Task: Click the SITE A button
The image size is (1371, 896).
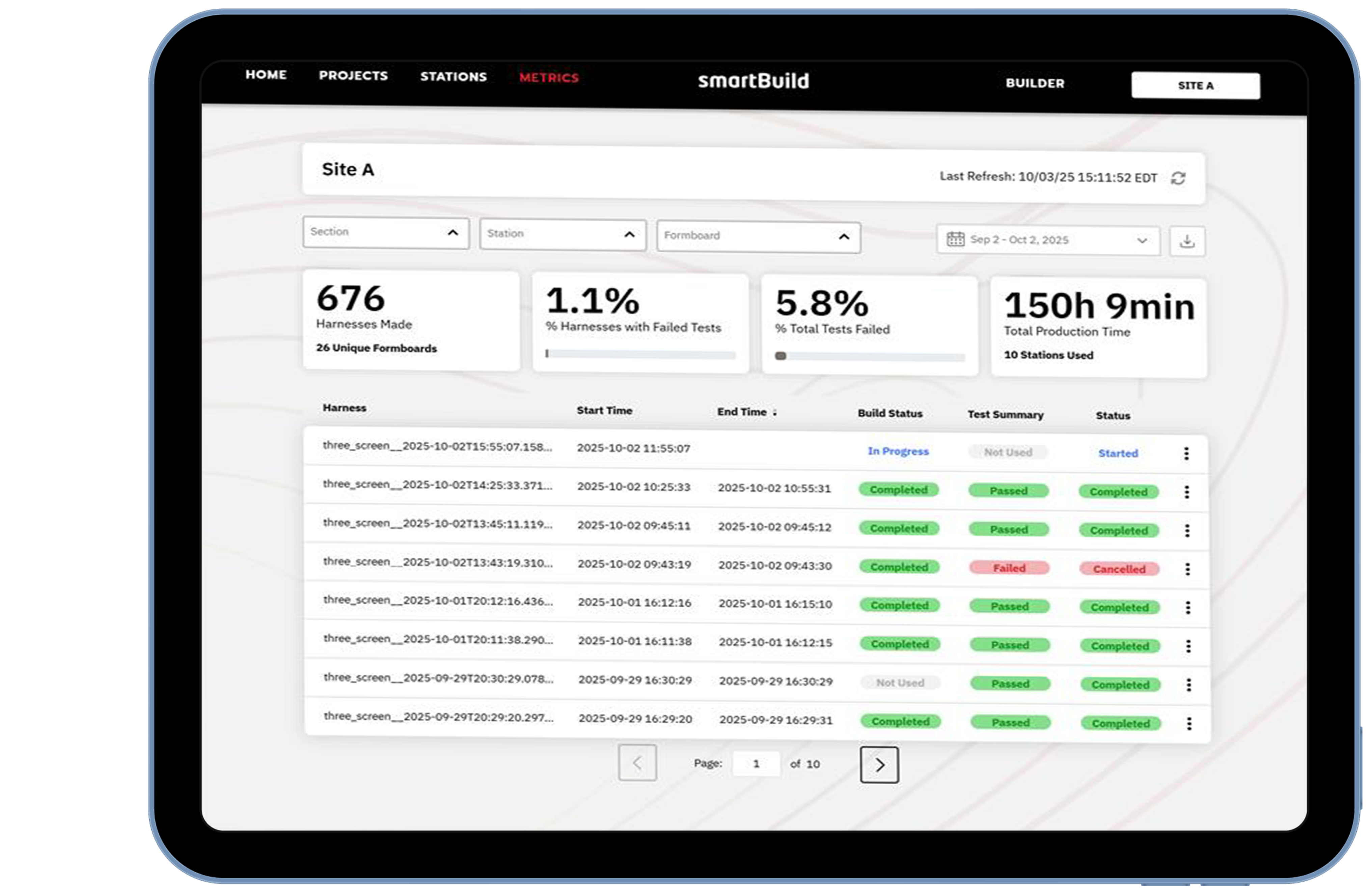Action: pos(1195,86)
